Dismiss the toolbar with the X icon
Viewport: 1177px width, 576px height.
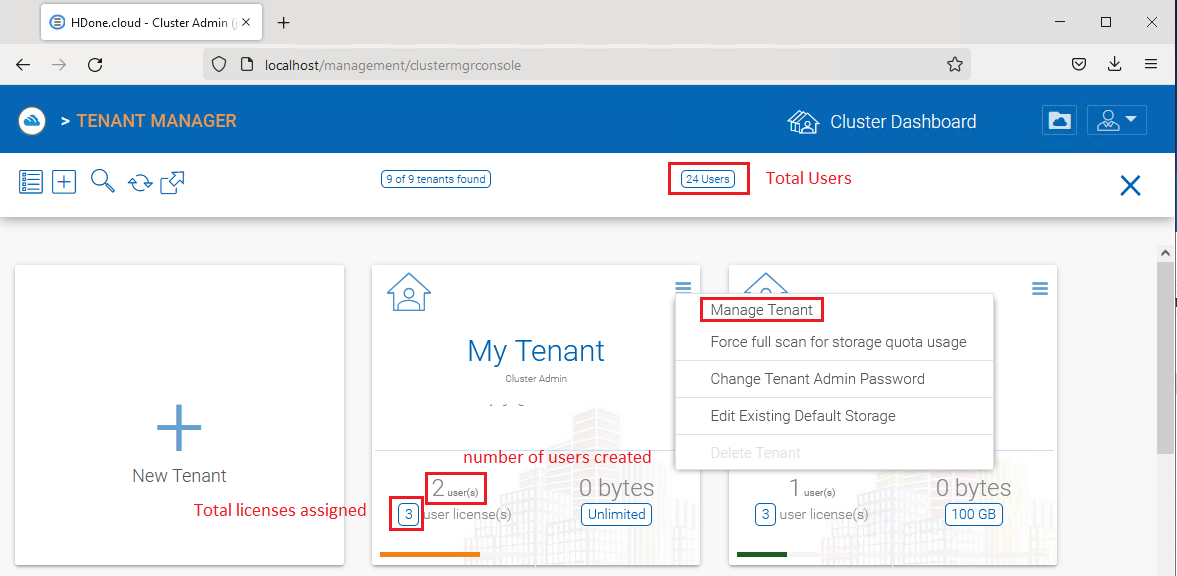click(x=1130, y=185)
